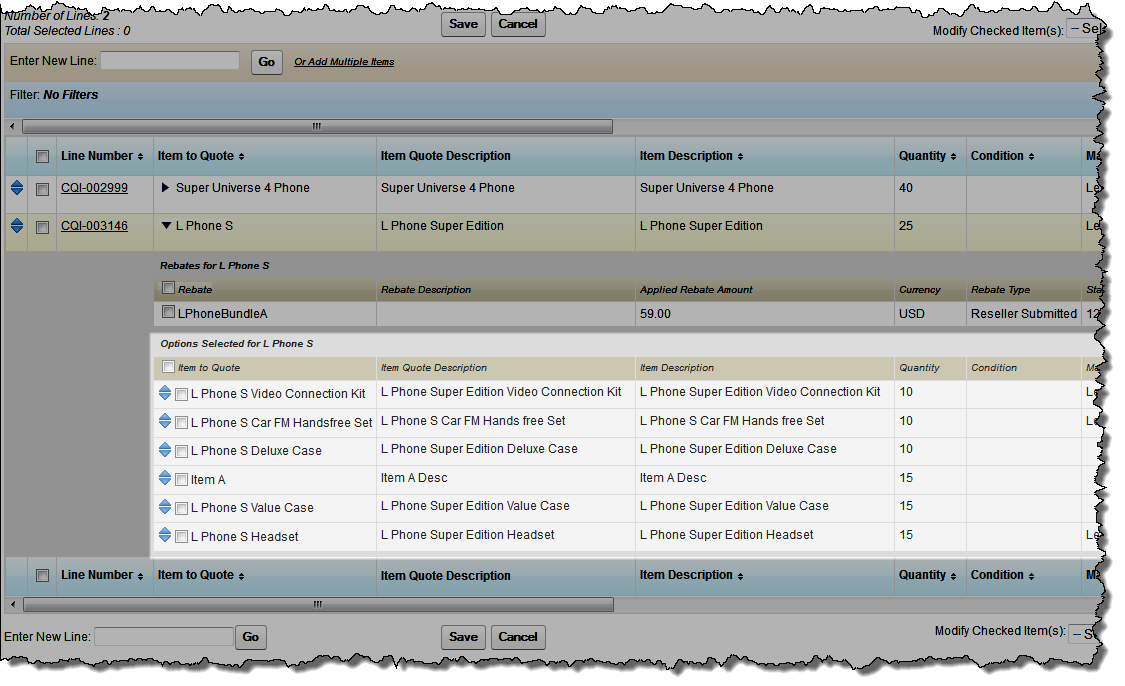Image resolution: width=1125 pixels, height=686 pixels.
Task: Click reorder arrows icon for CQI-002999 row
Action: [17, 188]
